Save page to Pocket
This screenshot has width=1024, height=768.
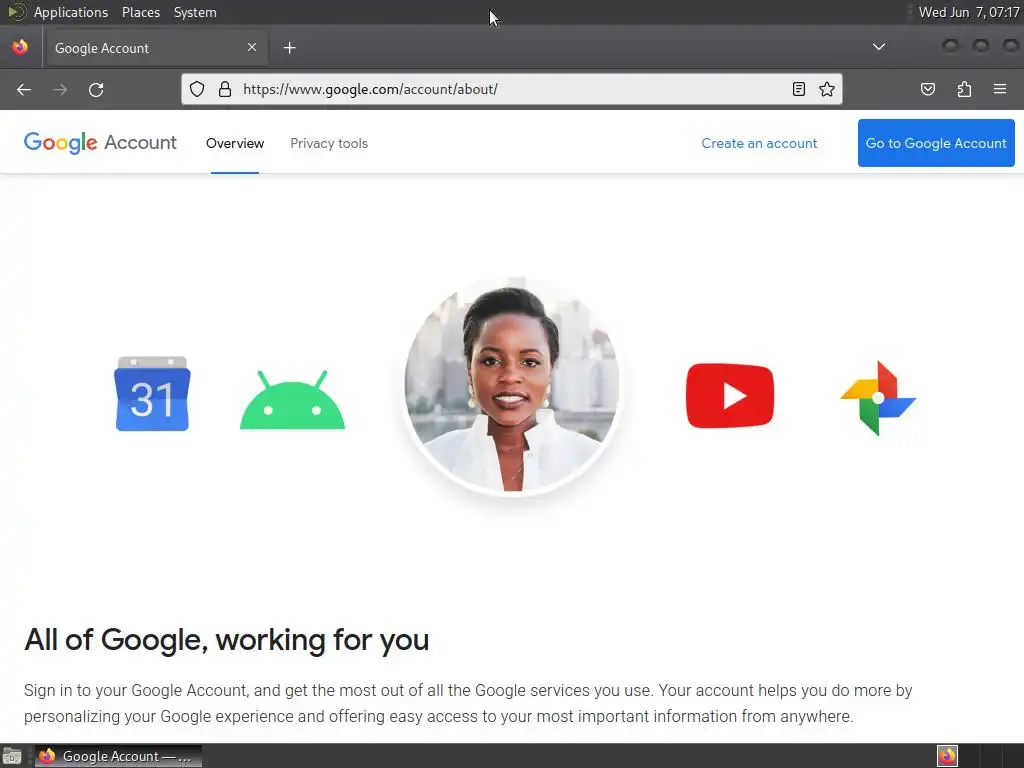pos(927,89)
